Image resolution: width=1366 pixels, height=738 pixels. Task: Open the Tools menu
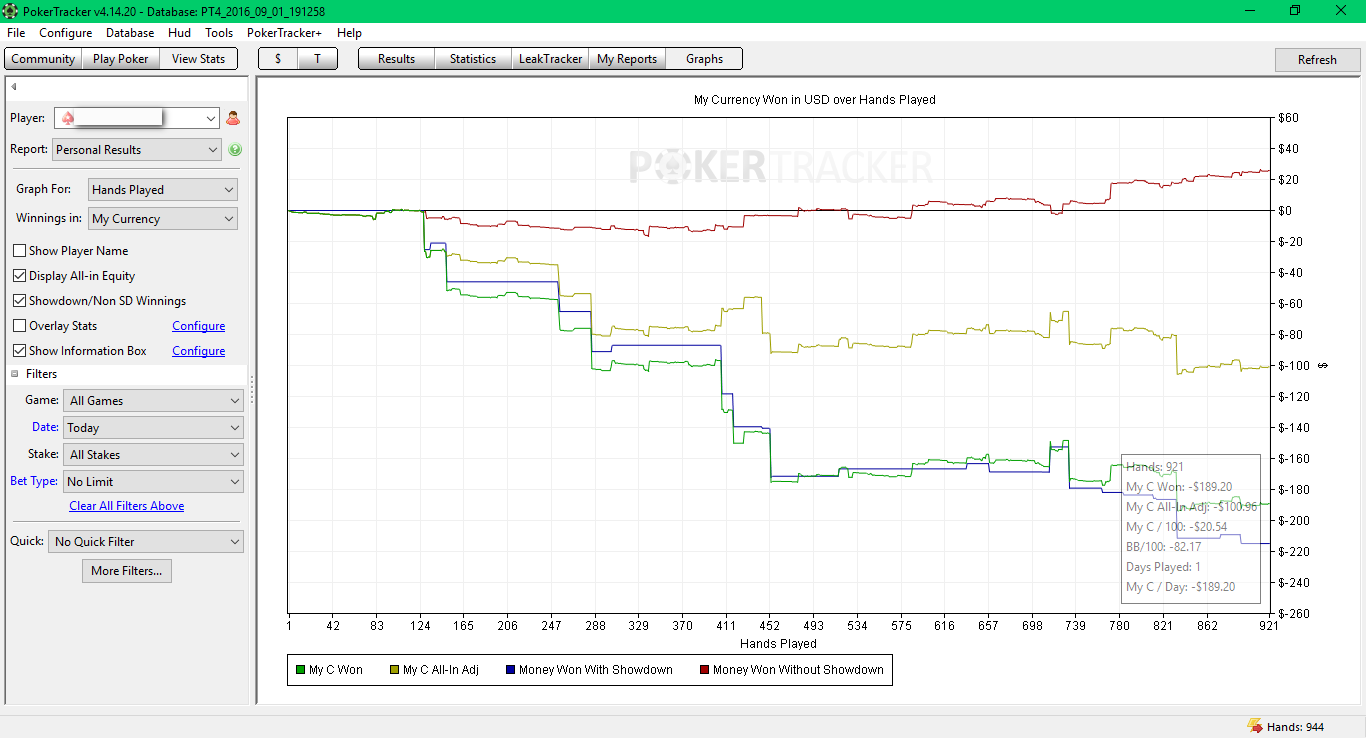219,33
